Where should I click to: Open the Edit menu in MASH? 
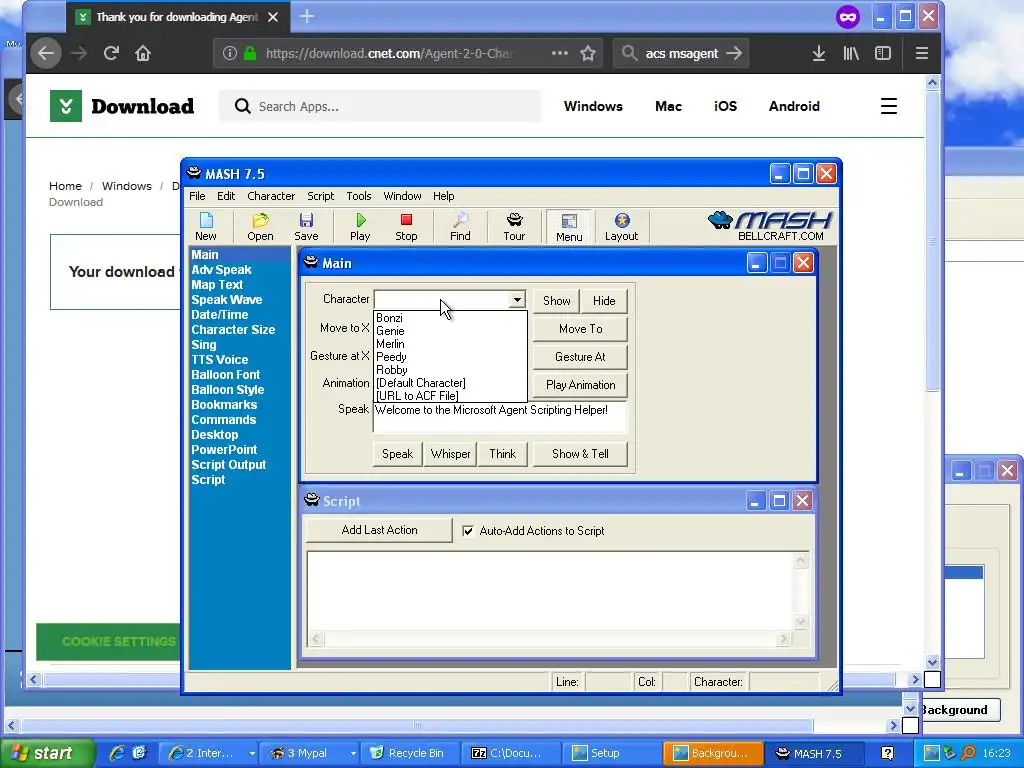(226, 196)
